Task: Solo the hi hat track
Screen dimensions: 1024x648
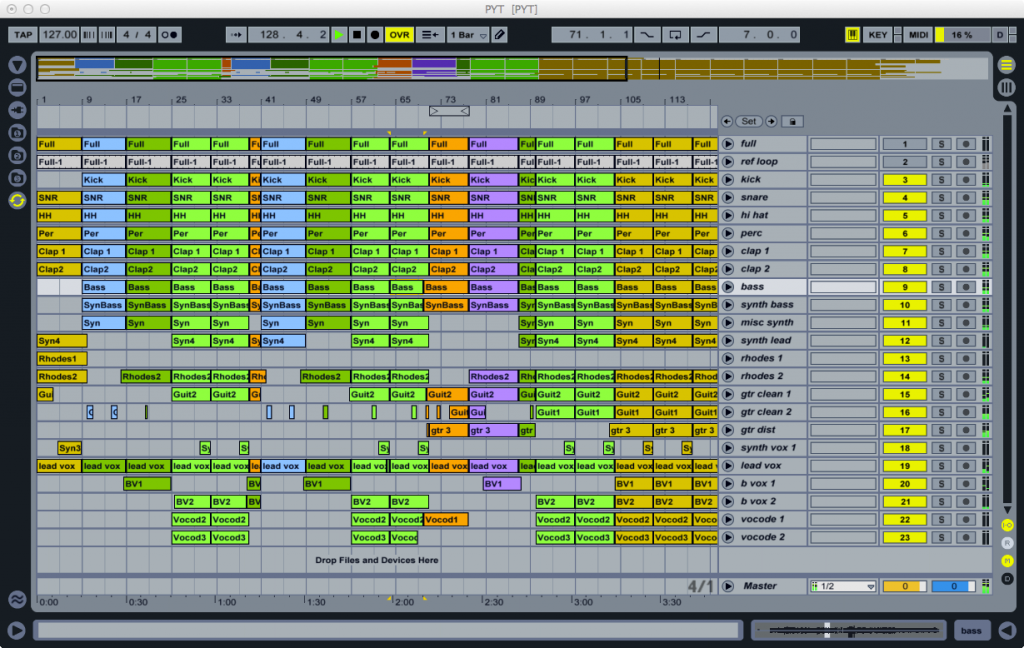Action: point(941,216)
